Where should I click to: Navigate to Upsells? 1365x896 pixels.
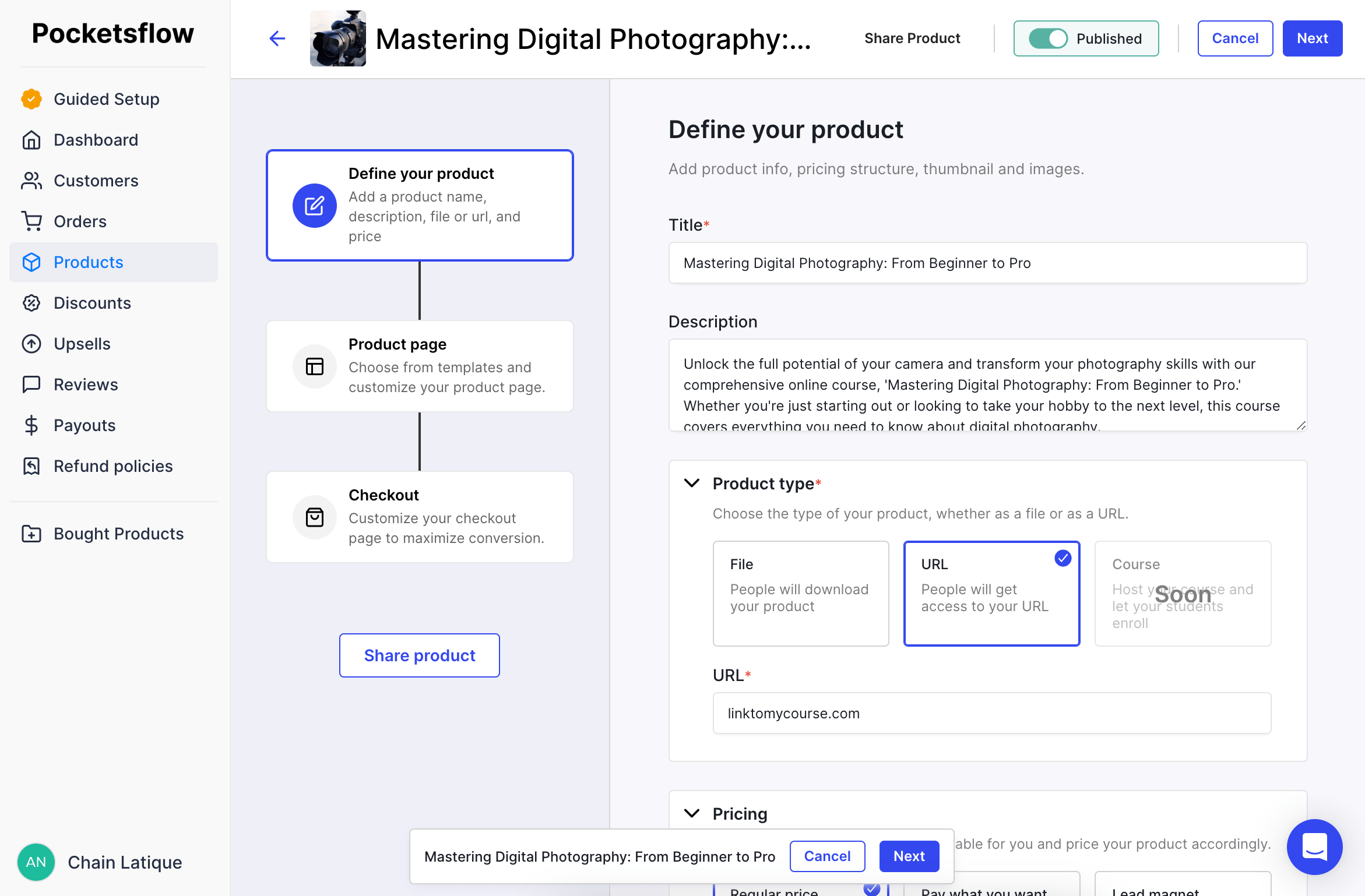[x=114, y=344]
